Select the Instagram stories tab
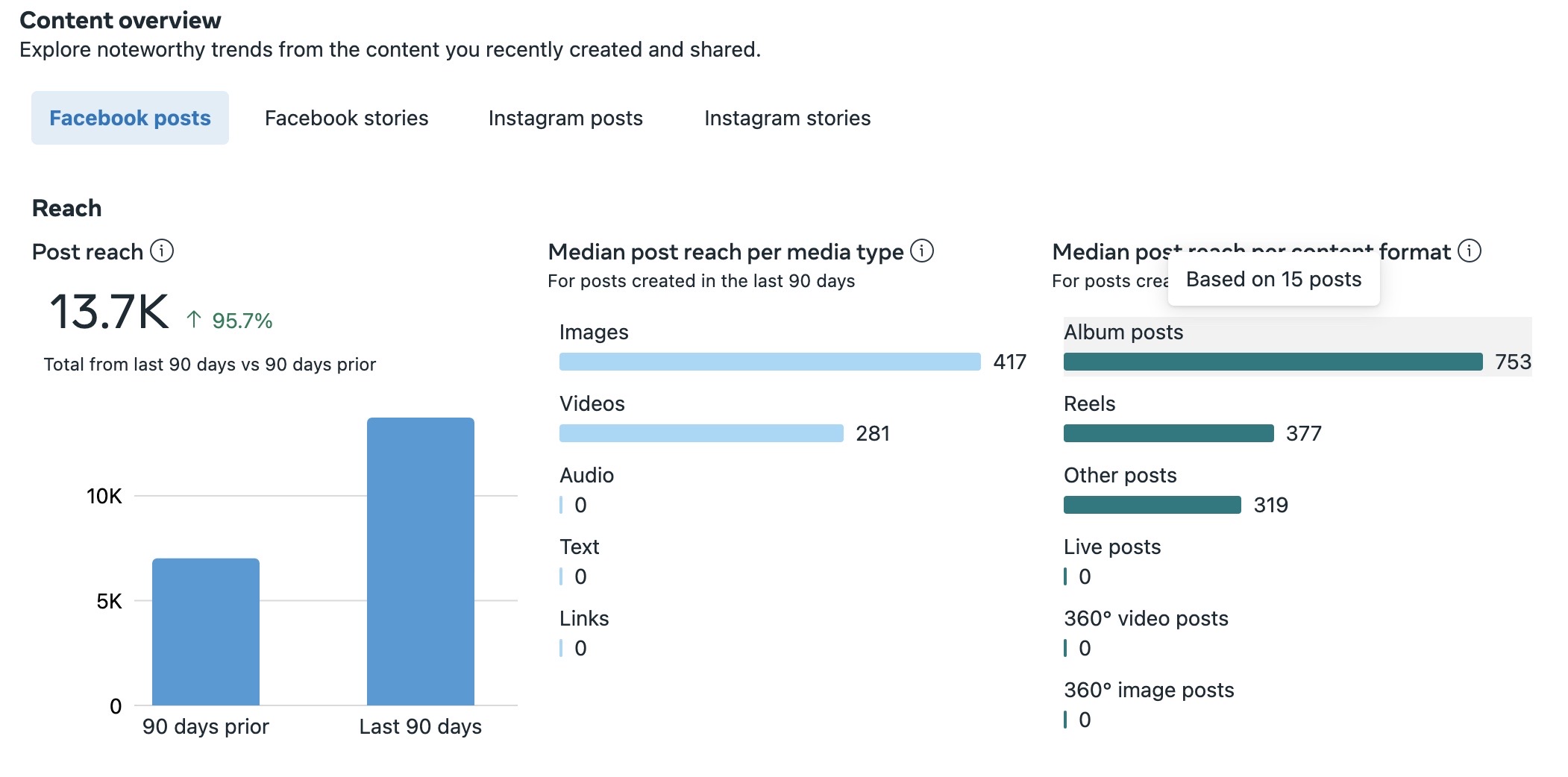Viewport: 1568px width, 777px height. [787, 118]
